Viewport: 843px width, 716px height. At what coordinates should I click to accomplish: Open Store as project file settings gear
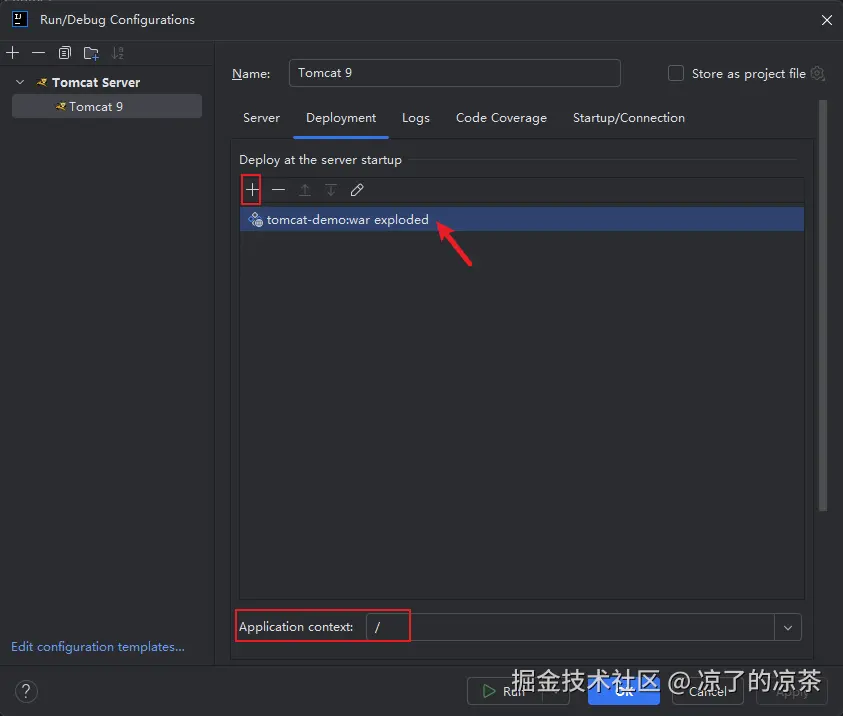pos(818,73)
